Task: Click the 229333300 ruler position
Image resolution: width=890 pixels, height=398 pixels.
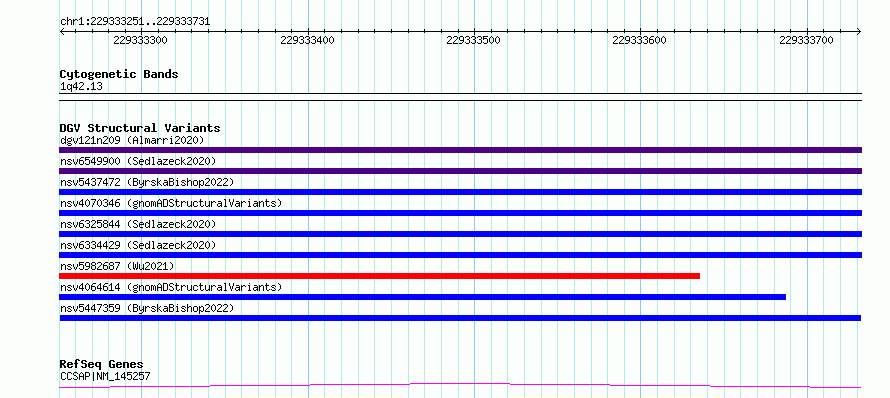Action: [140, 40]
